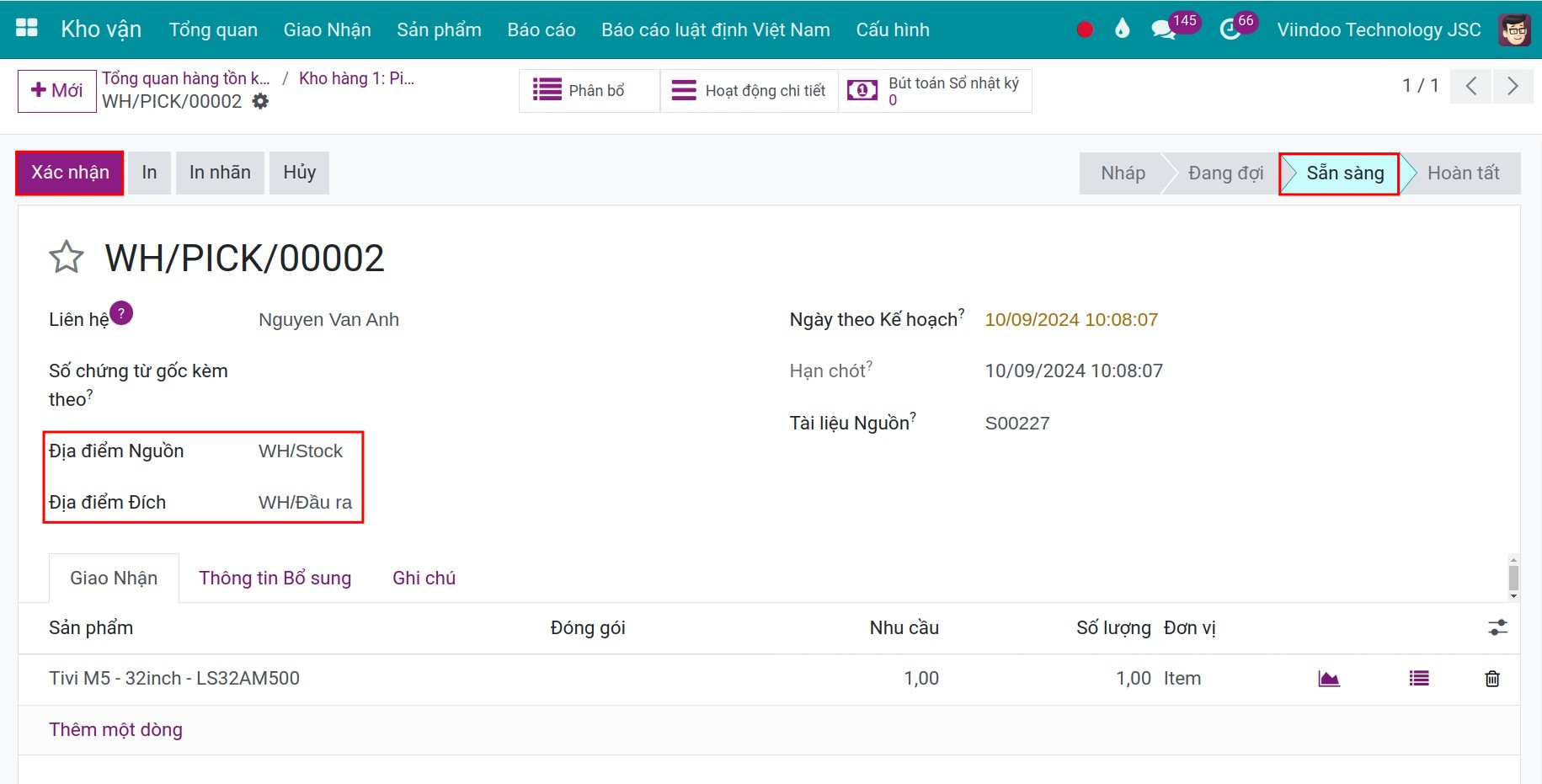Go to previous record arrow
This screenshot has width=1542, height=784.
pyautogui.click(x=1471, y=86)
